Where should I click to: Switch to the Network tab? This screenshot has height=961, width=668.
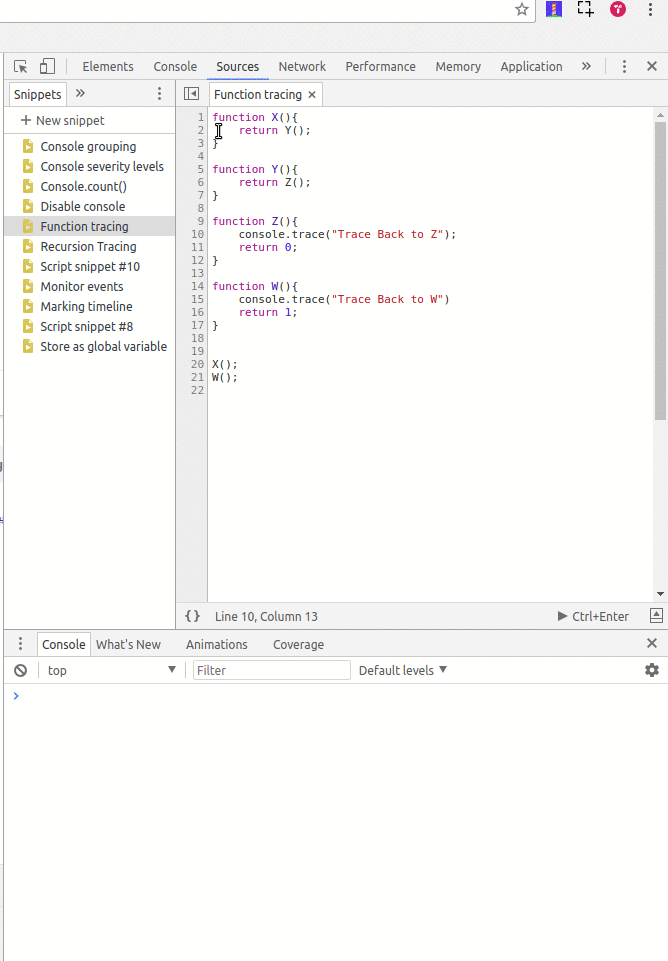302,67
